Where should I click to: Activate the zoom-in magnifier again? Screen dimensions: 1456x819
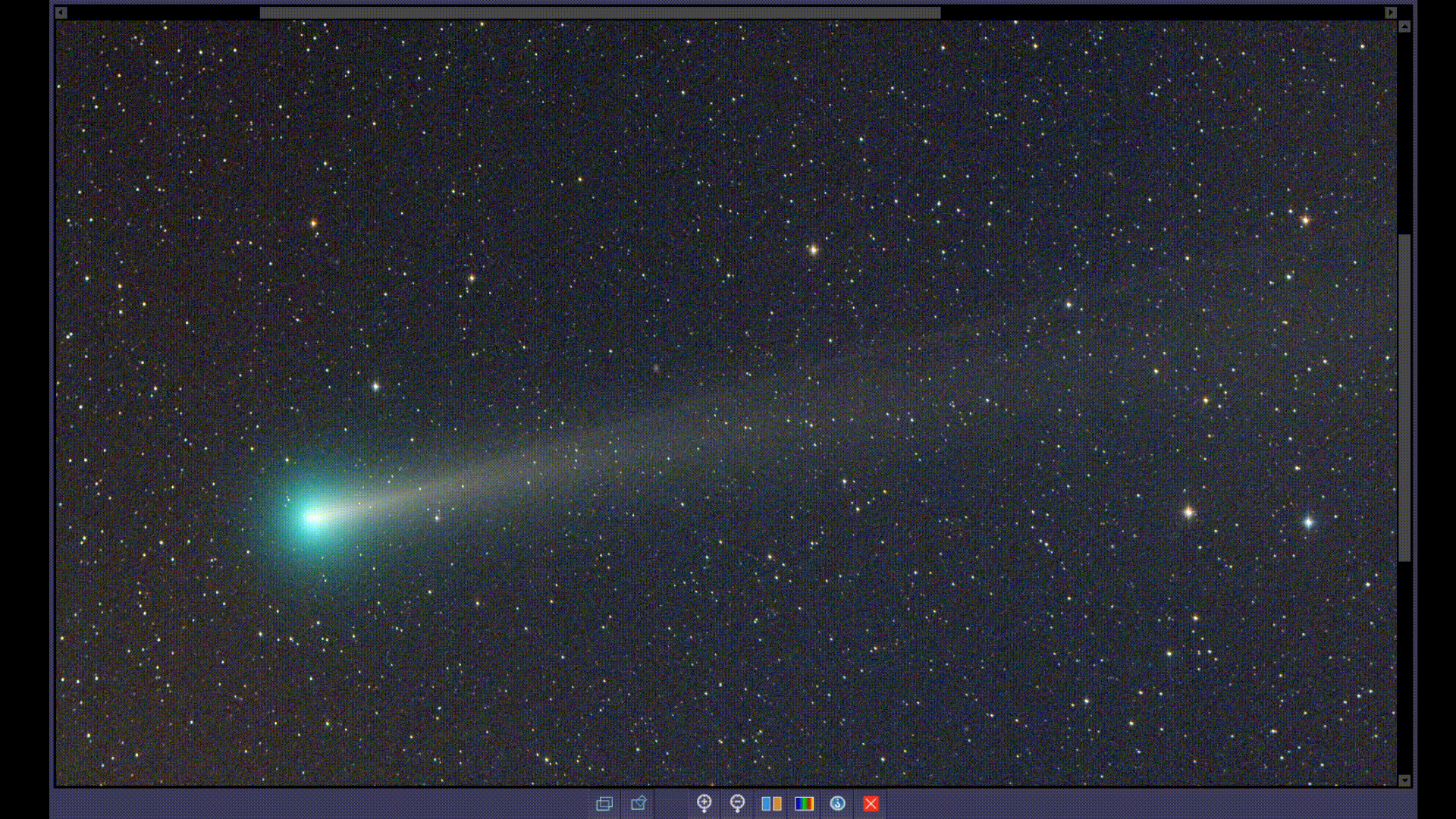click(704, 804)
